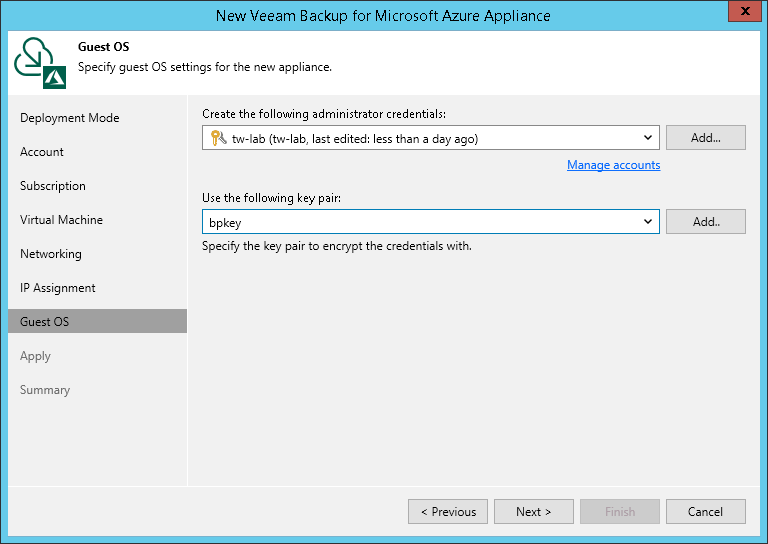Go to the Account step
The width and height of the screenshot is (768, 544).
click(42, 152)
